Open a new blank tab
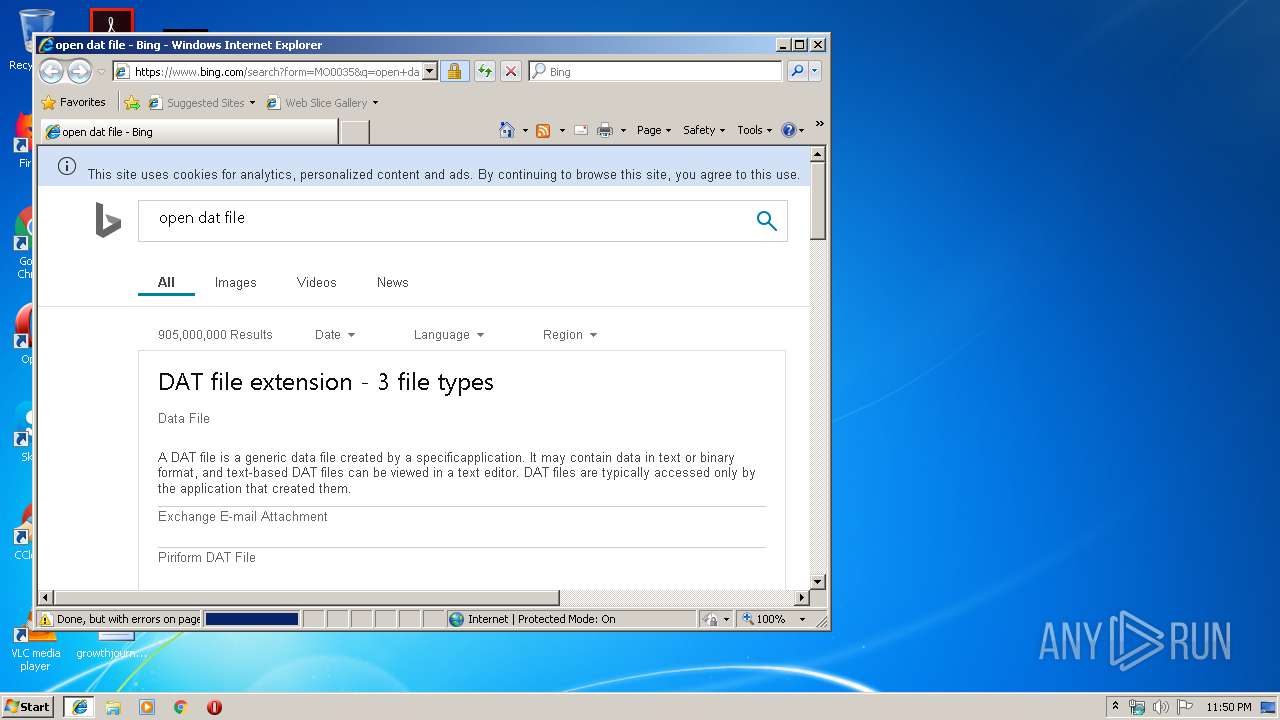Screen dimensions: 1280x720 (355, 132)
